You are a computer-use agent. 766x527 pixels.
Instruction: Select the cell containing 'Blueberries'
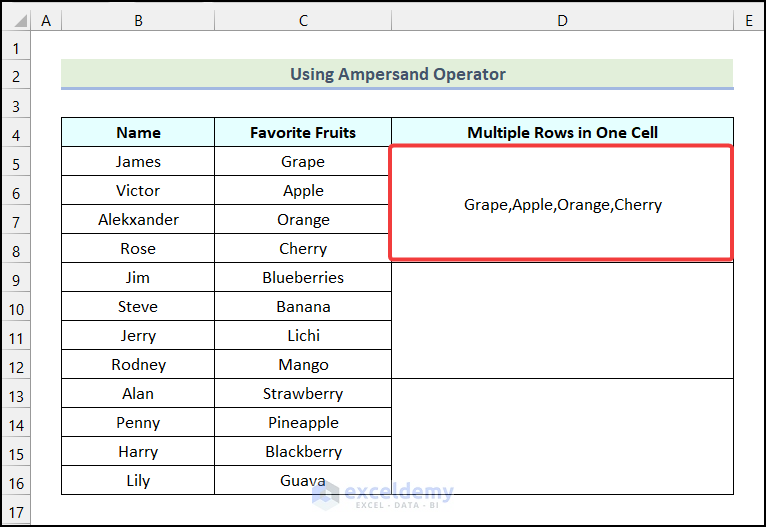303,278
